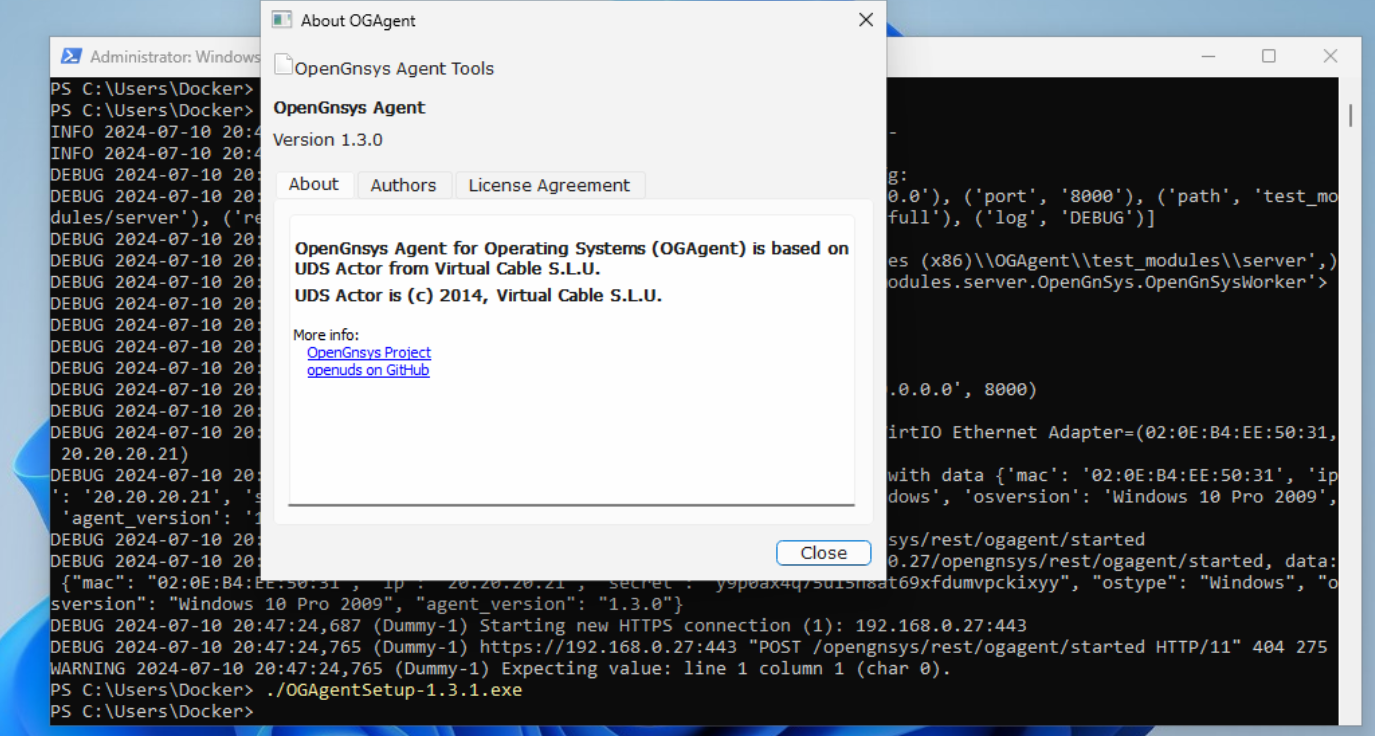Click the UDS Actor copyright text
This screenshot has width=1375, height=736.
[478, 296]
